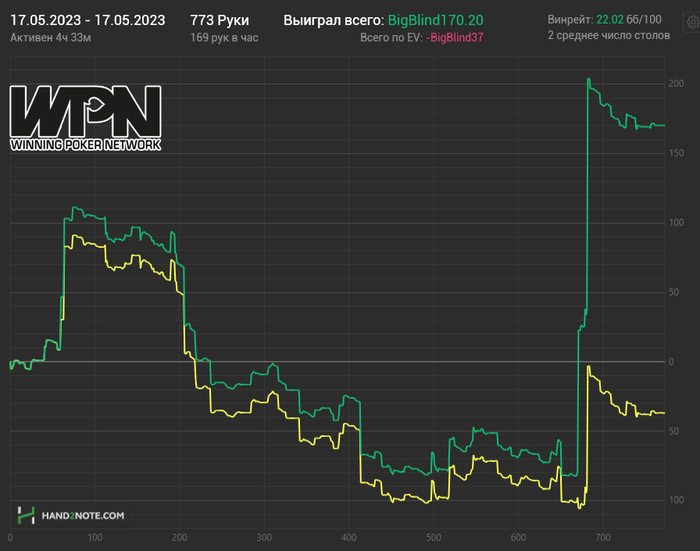Click the yellow EV line end point
Viewport: 700px width, 551px height.
pos(664,413)
